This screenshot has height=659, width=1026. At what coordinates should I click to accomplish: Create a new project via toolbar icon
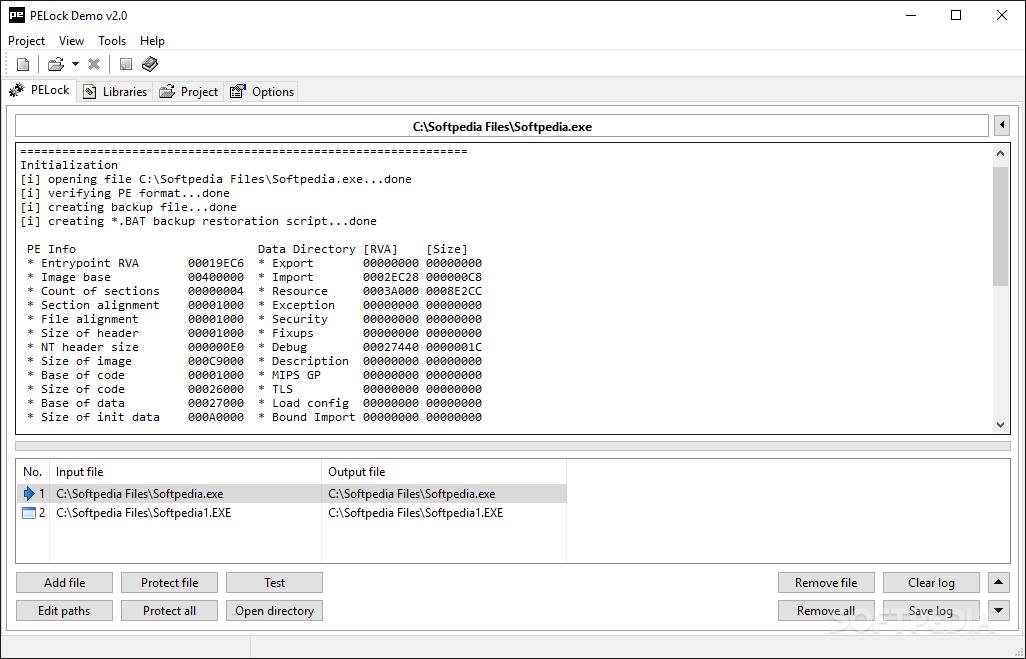coord(23,64)
